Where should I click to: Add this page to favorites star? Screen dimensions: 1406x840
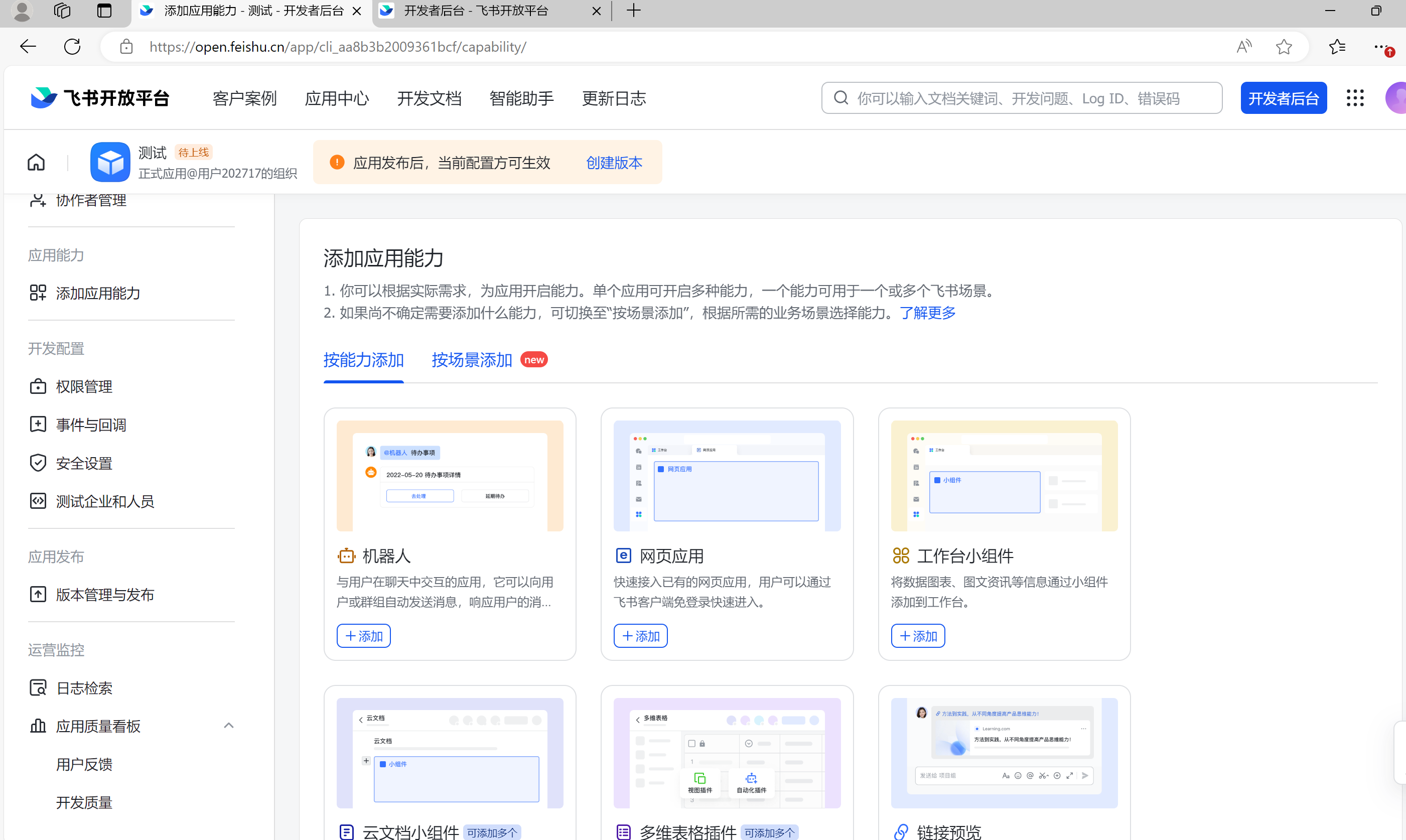(1284, 46)
